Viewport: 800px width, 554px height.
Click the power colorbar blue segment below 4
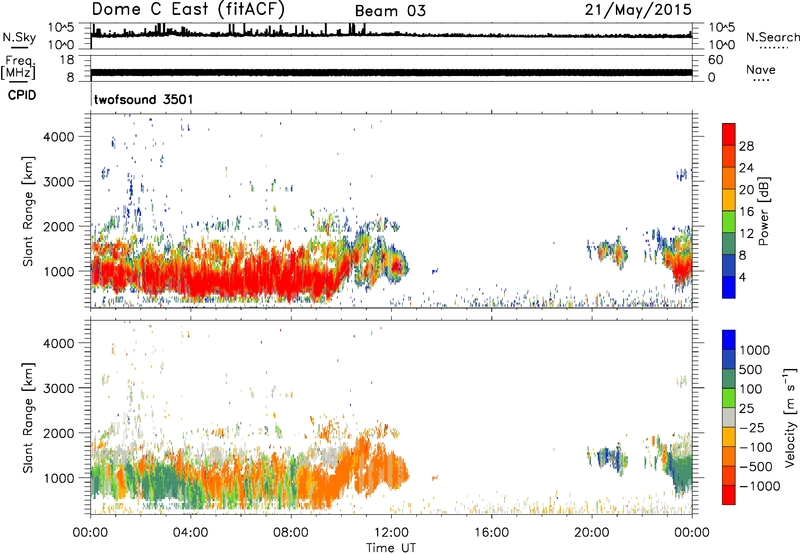click(729, 288)
